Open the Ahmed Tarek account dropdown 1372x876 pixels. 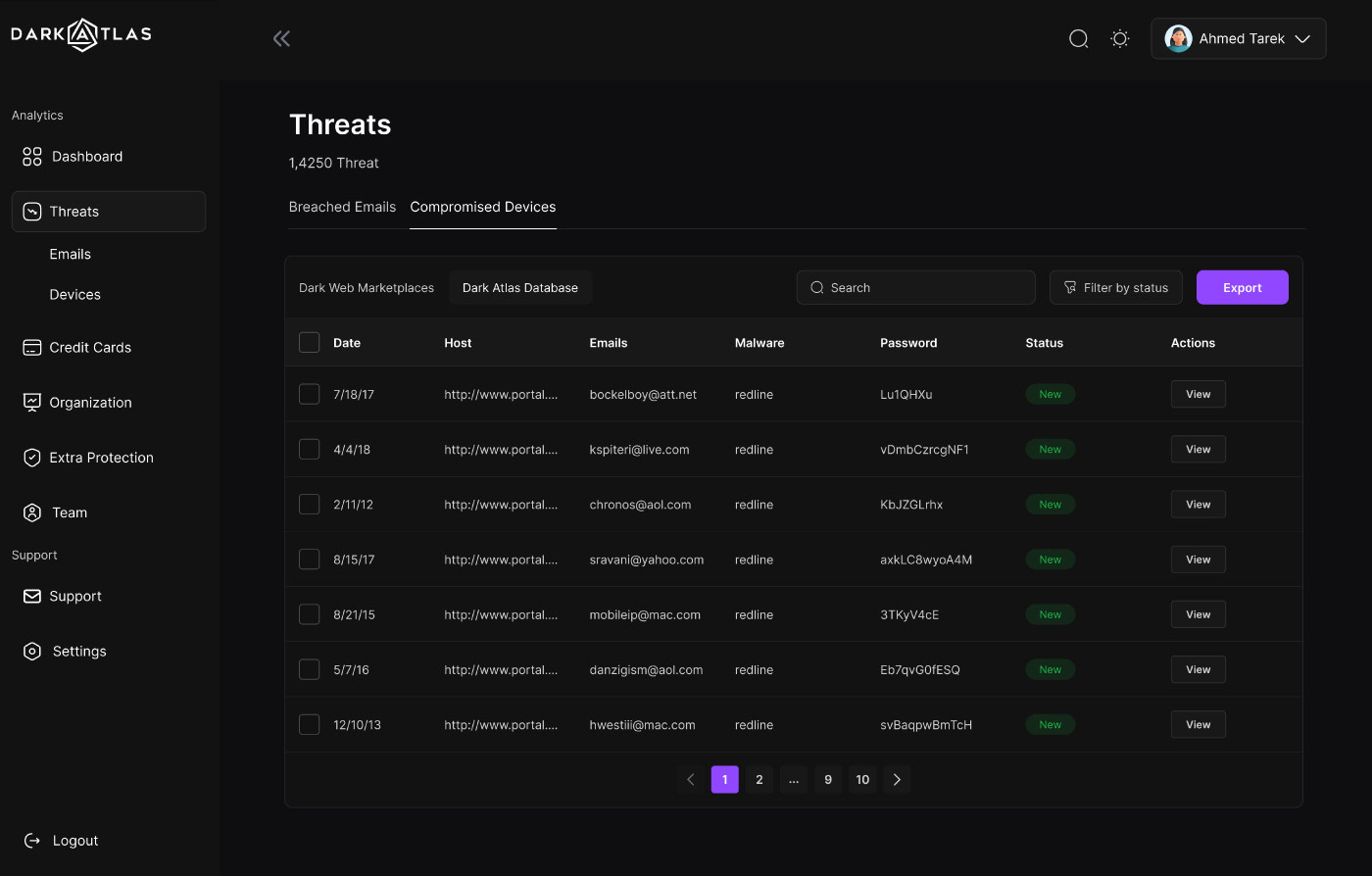pos(1239,38)
